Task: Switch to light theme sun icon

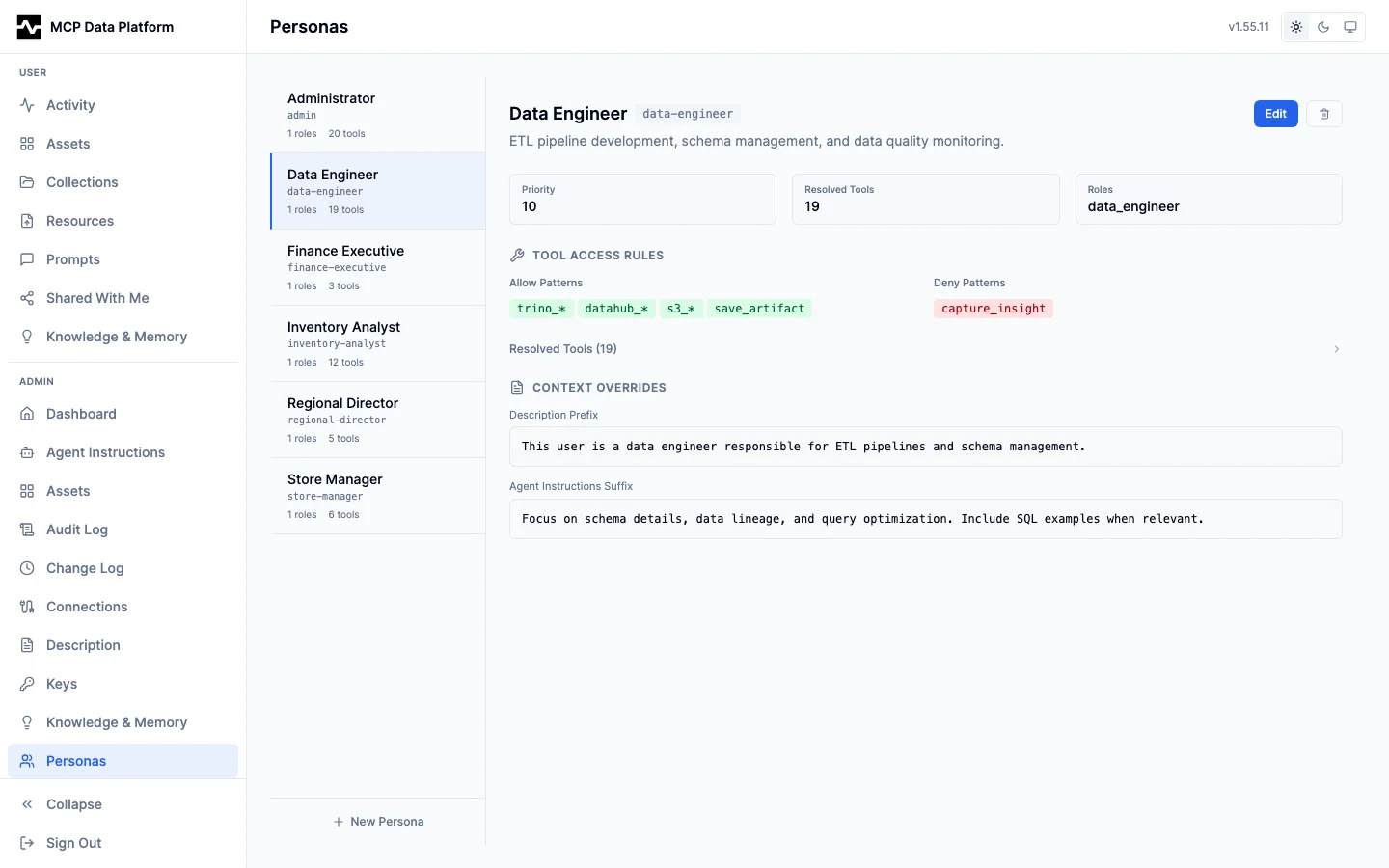Action: click(x=1296, y=27)
